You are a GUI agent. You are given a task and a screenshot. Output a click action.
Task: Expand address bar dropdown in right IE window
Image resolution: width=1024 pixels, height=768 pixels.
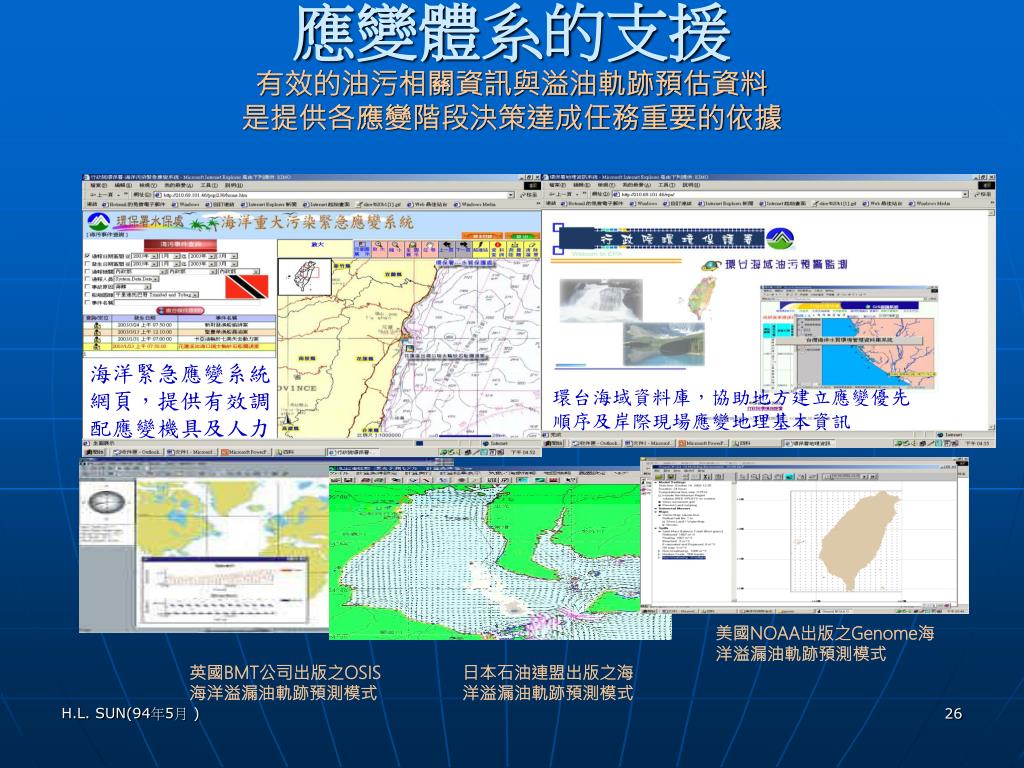(965, 195)
